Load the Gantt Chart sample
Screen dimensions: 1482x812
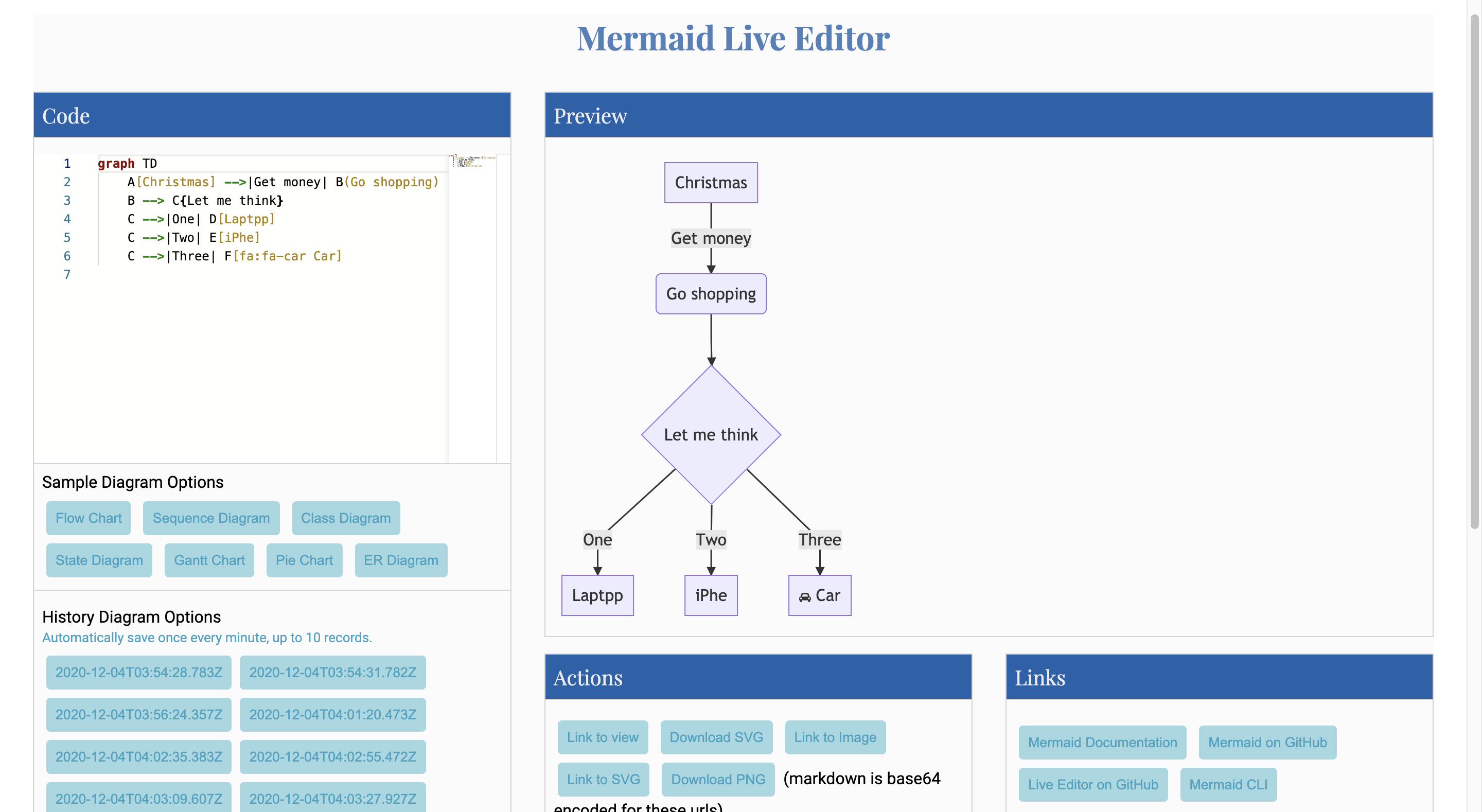pyautogui.click(x=209, y=560)
